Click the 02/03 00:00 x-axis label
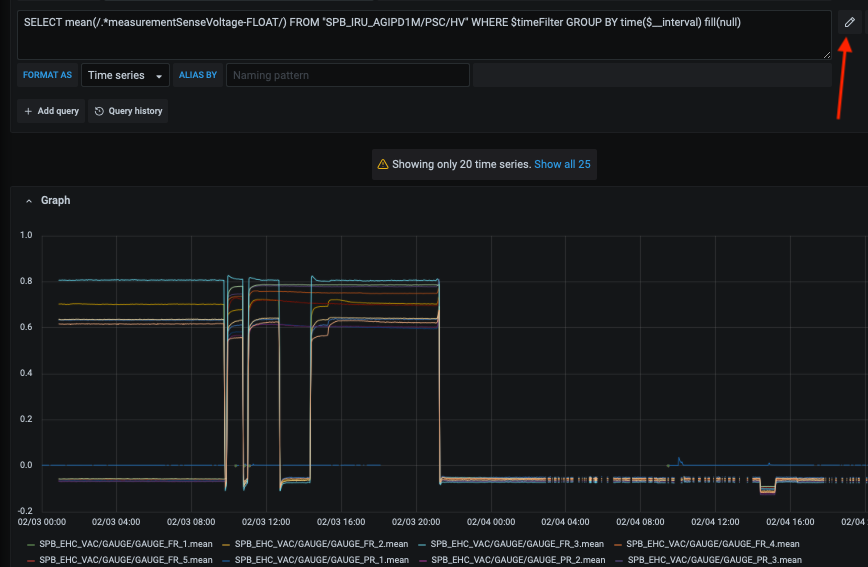 tap(42, 522)
